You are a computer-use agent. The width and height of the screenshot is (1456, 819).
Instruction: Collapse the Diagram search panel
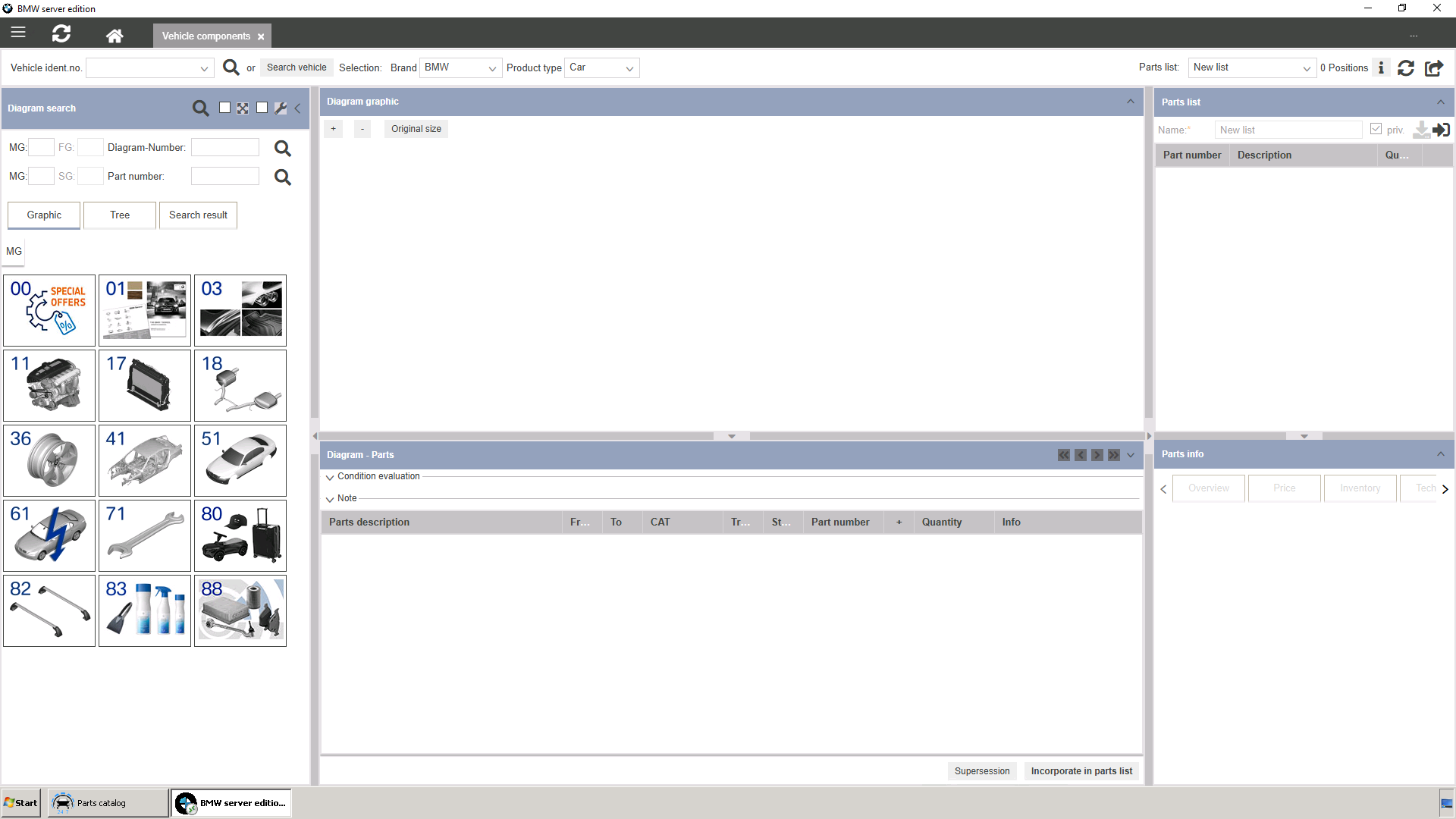297,108
